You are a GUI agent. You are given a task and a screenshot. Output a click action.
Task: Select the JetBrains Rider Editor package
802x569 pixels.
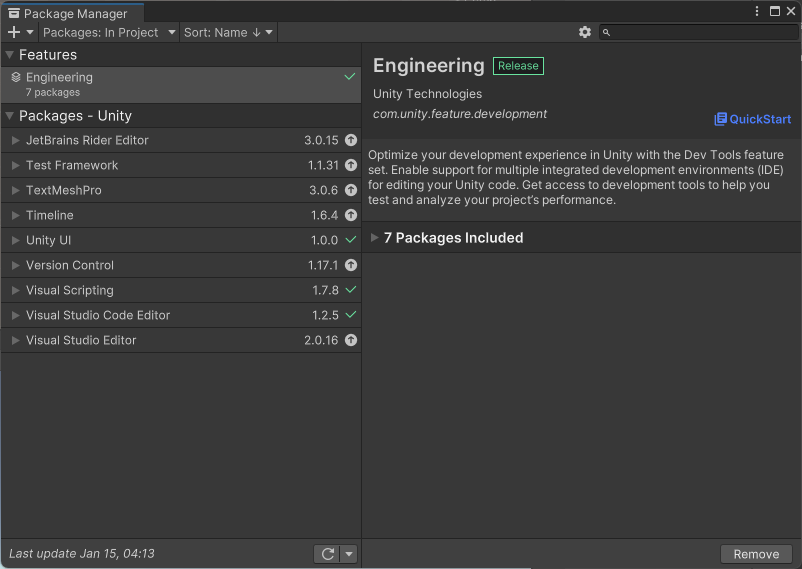tap(181, 140)
